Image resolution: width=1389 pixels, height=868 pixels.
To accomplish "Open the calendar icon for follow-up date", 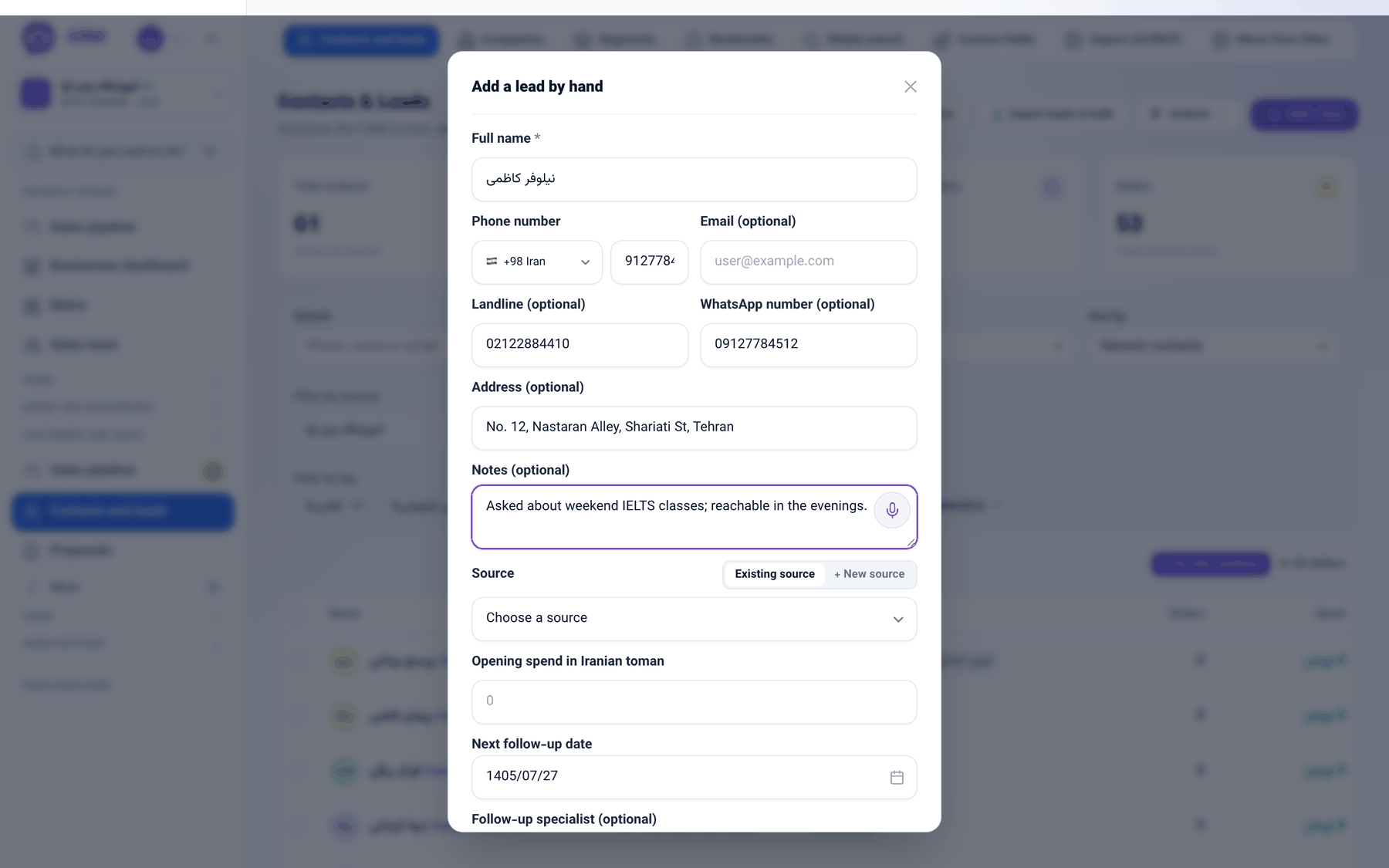I will (897, 777).
